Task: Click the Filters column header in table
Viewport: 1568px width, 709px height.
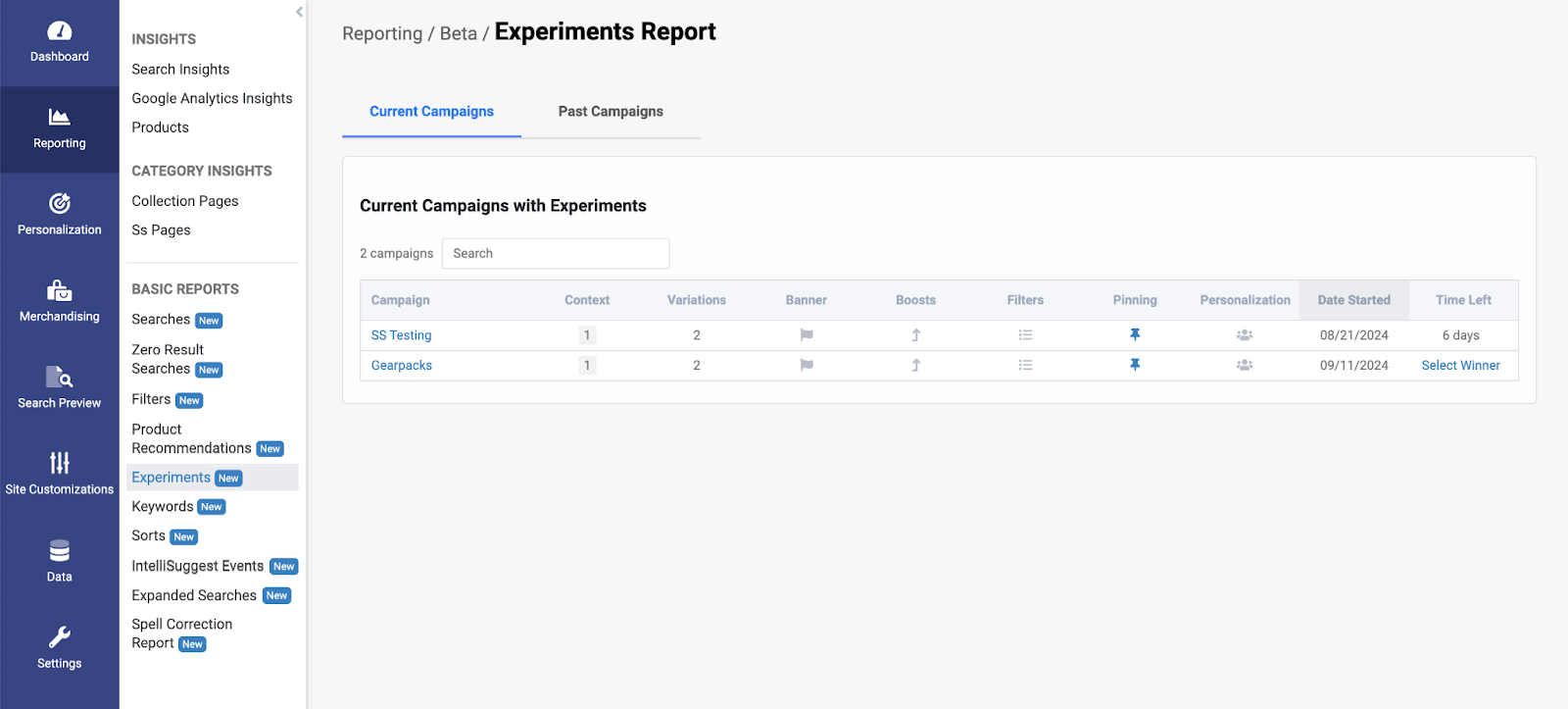Action: (1025, 300)
